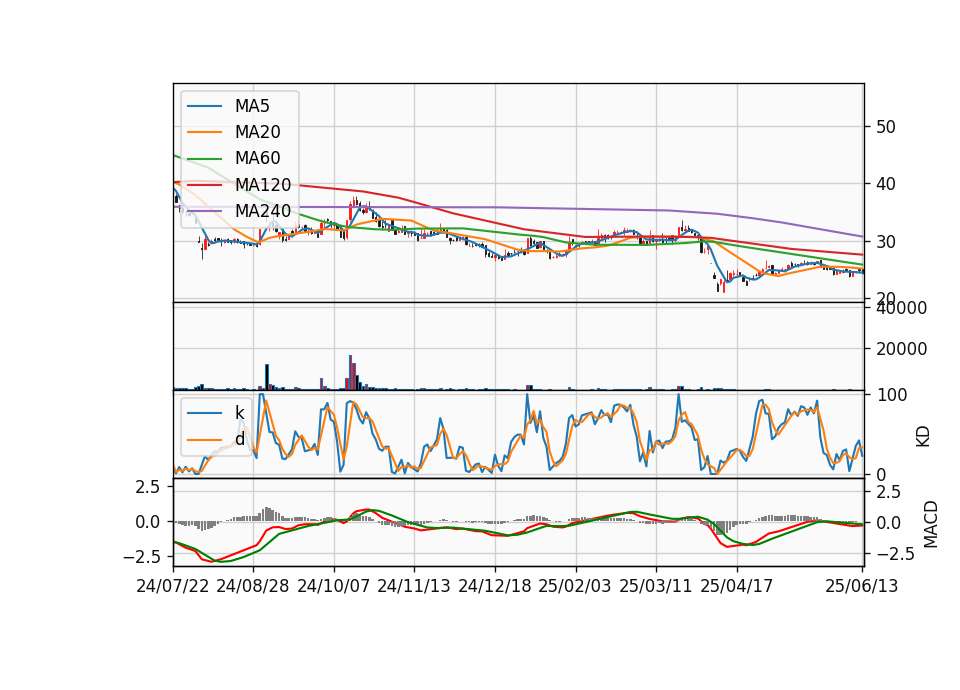Click the 24/07/22 date axis label
This screenshot has height=690, width=960.
(173, 586)
